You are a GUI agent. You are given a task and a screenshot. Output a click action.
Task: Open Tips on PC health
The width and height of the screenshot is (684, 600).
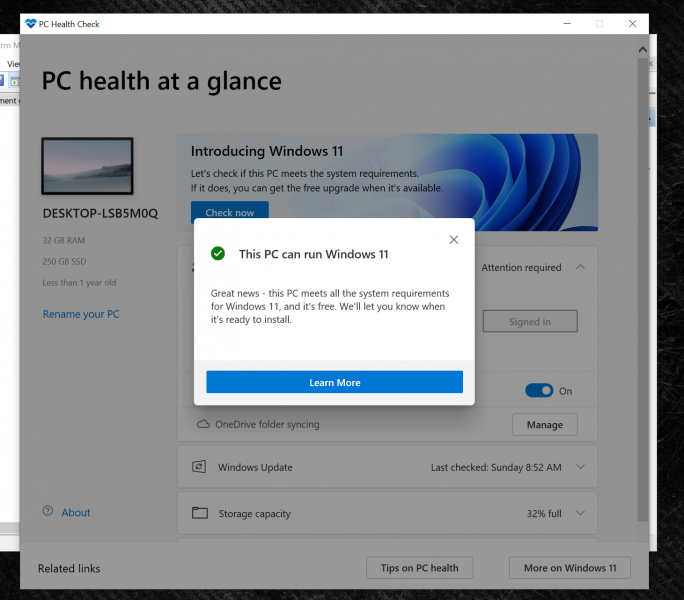[419, 568]
